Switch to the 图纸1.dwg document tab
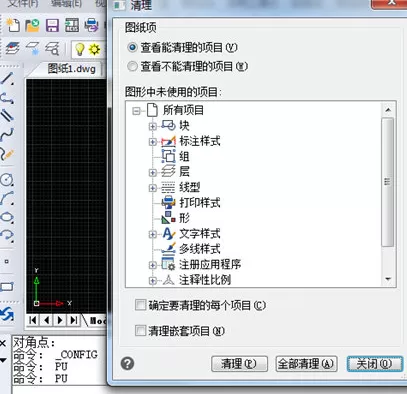407x394 pixels. click(71, 69)
